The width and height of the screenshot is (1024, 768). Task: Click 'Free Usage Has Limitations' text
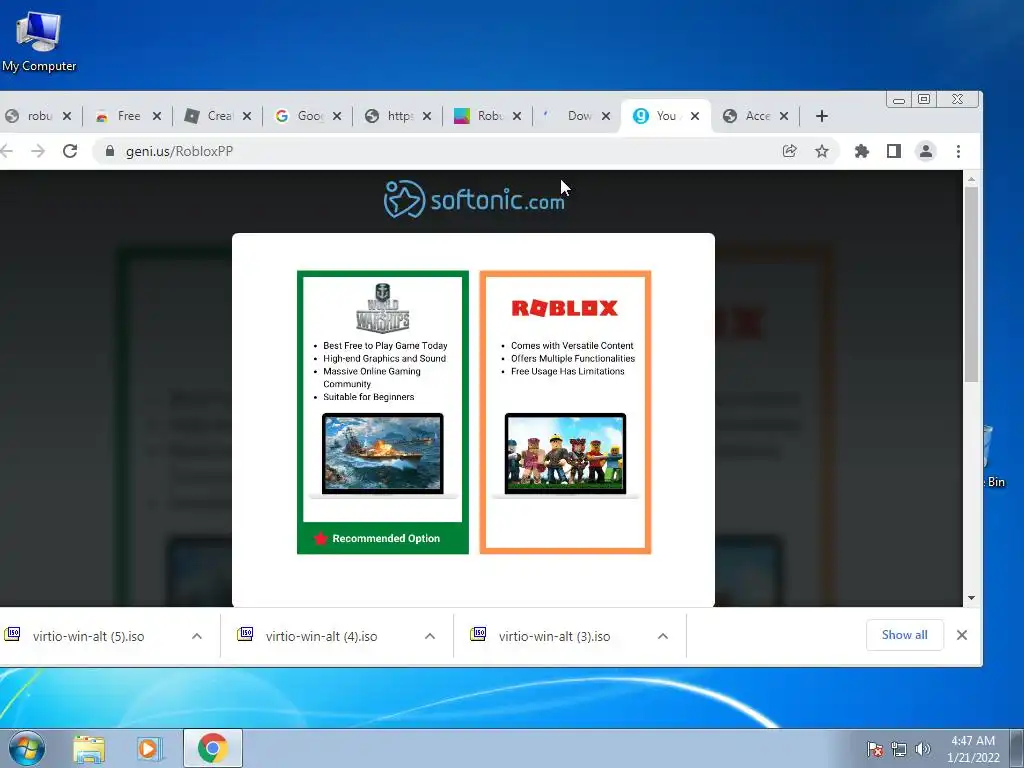[568, 371]
